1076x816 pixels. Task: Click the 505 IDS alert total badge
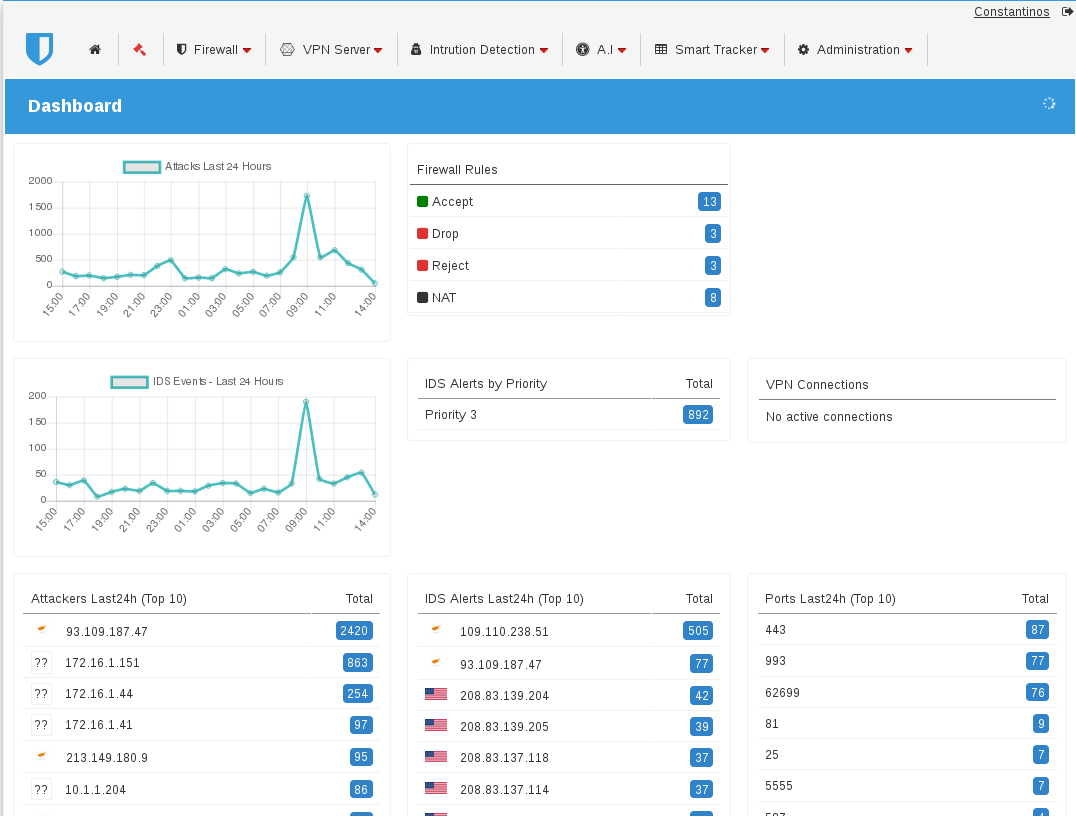[698, 631]
